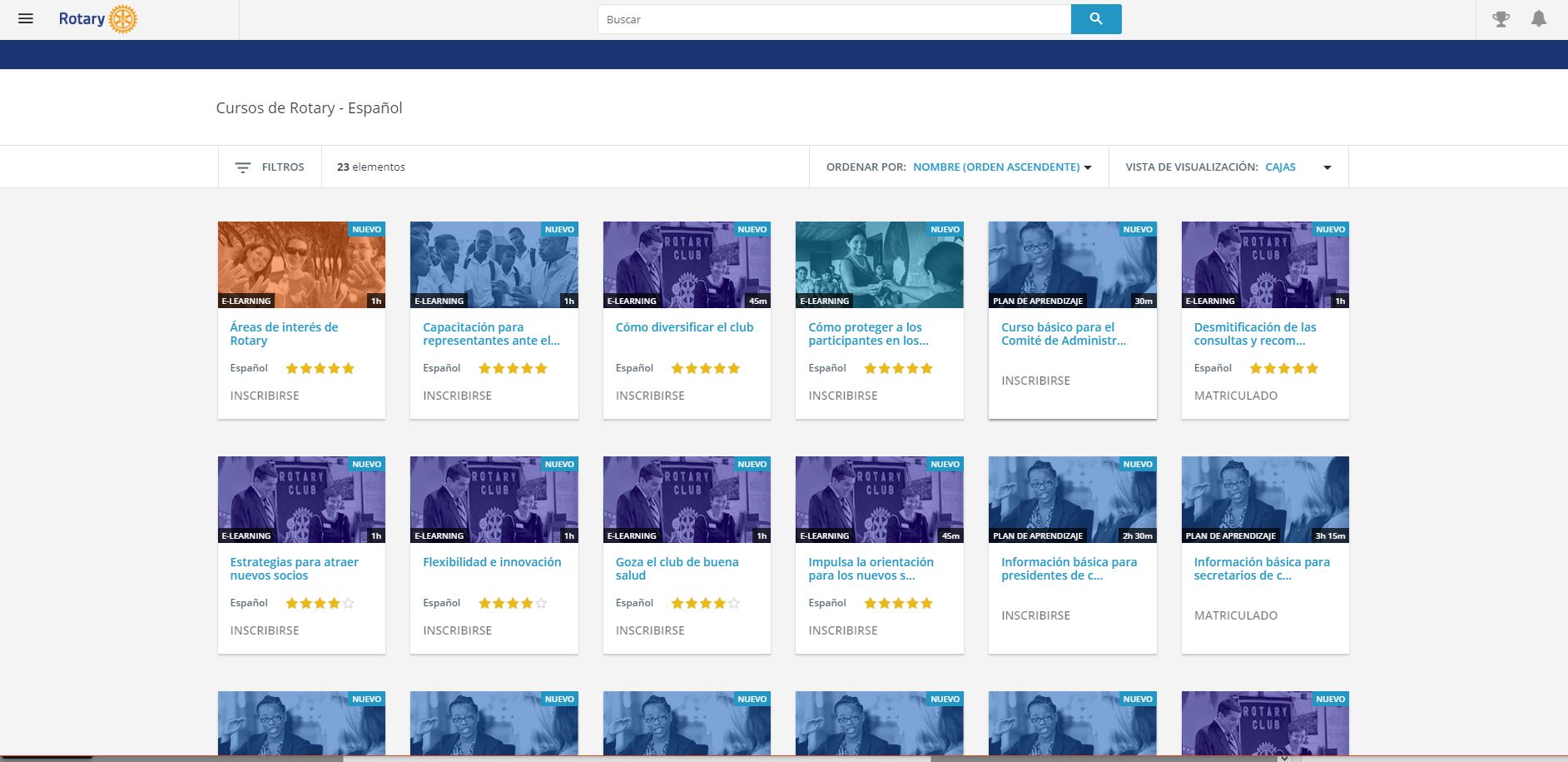Open Información básica para presidentes learning plan

(x=1069, y=569)
